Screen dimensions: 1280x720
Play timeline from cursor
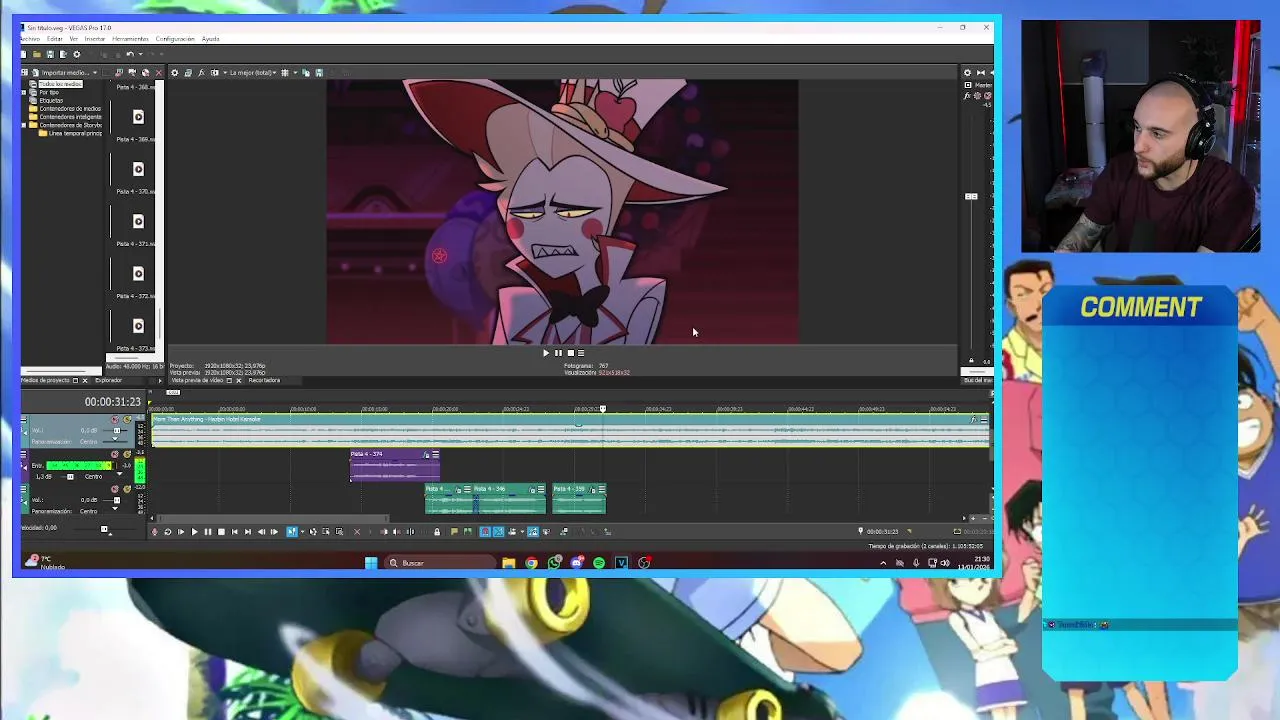tap(194, 532)
